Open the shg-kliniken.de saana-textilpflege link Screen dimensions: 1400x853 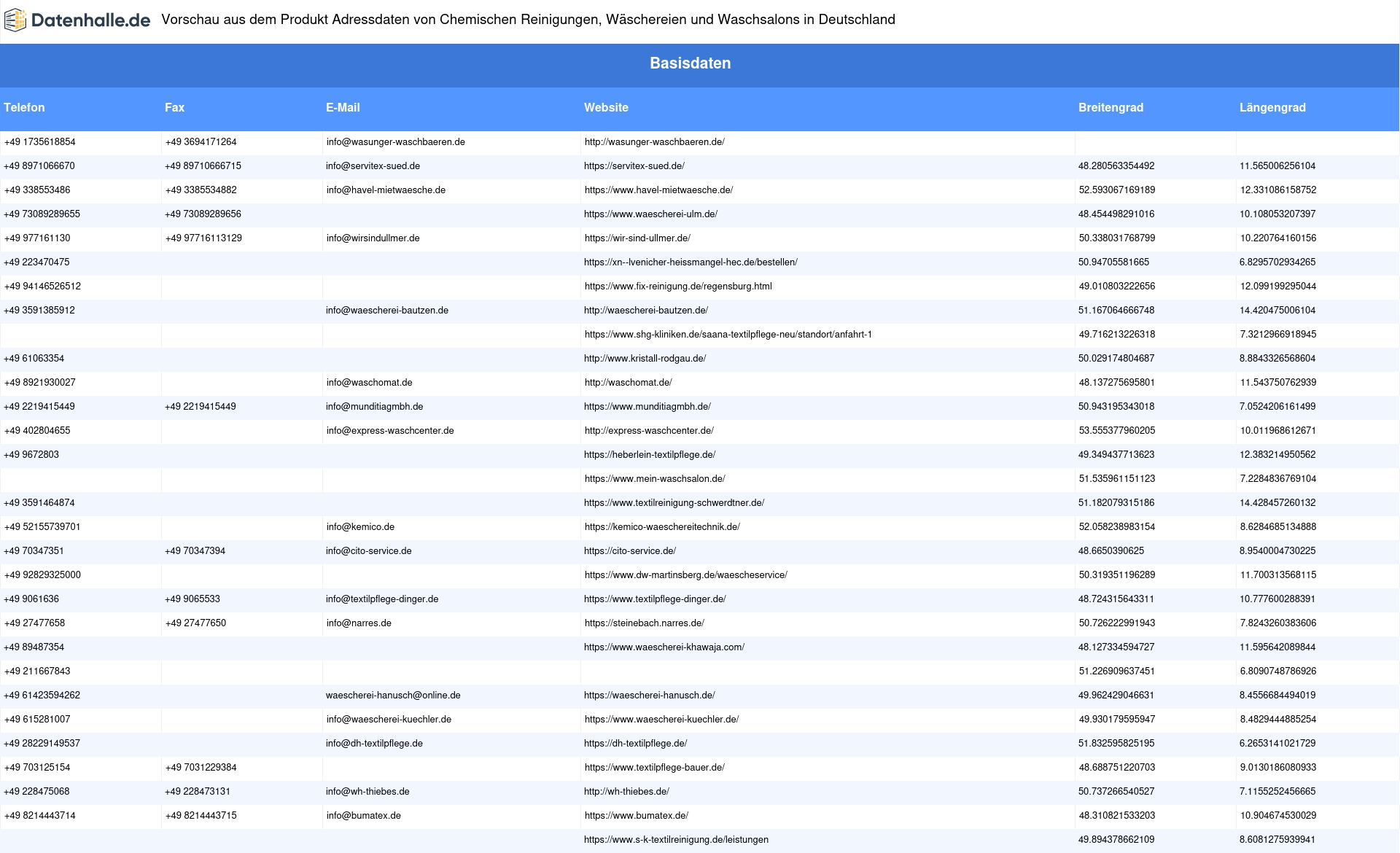click(x=728, y=335)
